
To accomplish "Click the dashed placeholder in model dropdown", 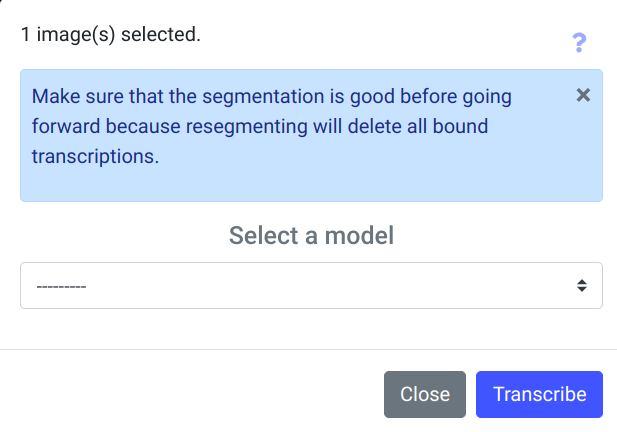I will pos(61,287).
